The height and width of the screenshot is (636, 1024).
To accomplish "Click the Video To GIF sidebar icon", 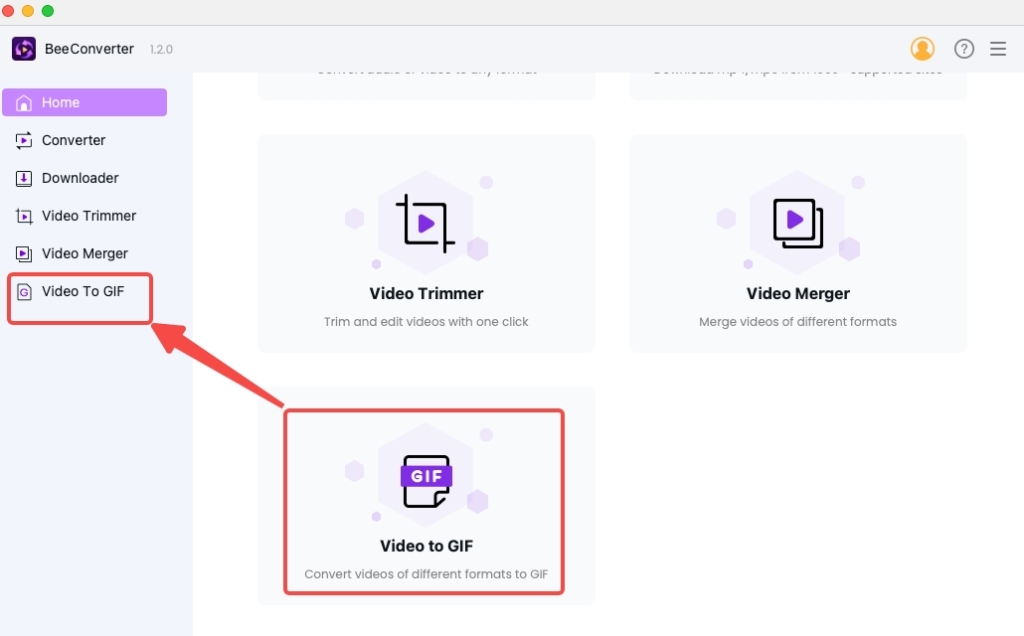I will [23, 291].
